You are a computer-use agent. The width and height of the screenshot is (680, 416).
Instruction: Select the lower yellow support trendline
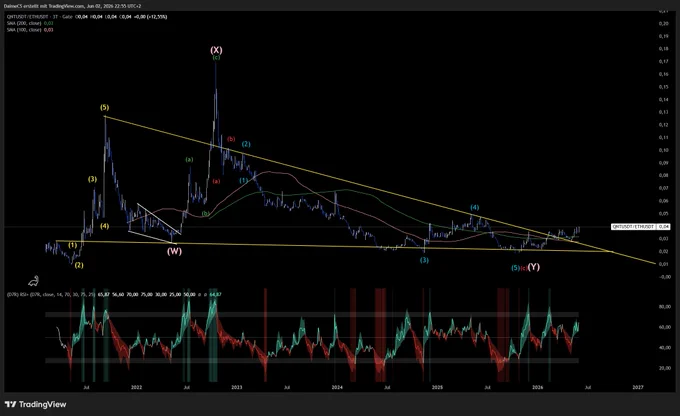click(334, 246)
